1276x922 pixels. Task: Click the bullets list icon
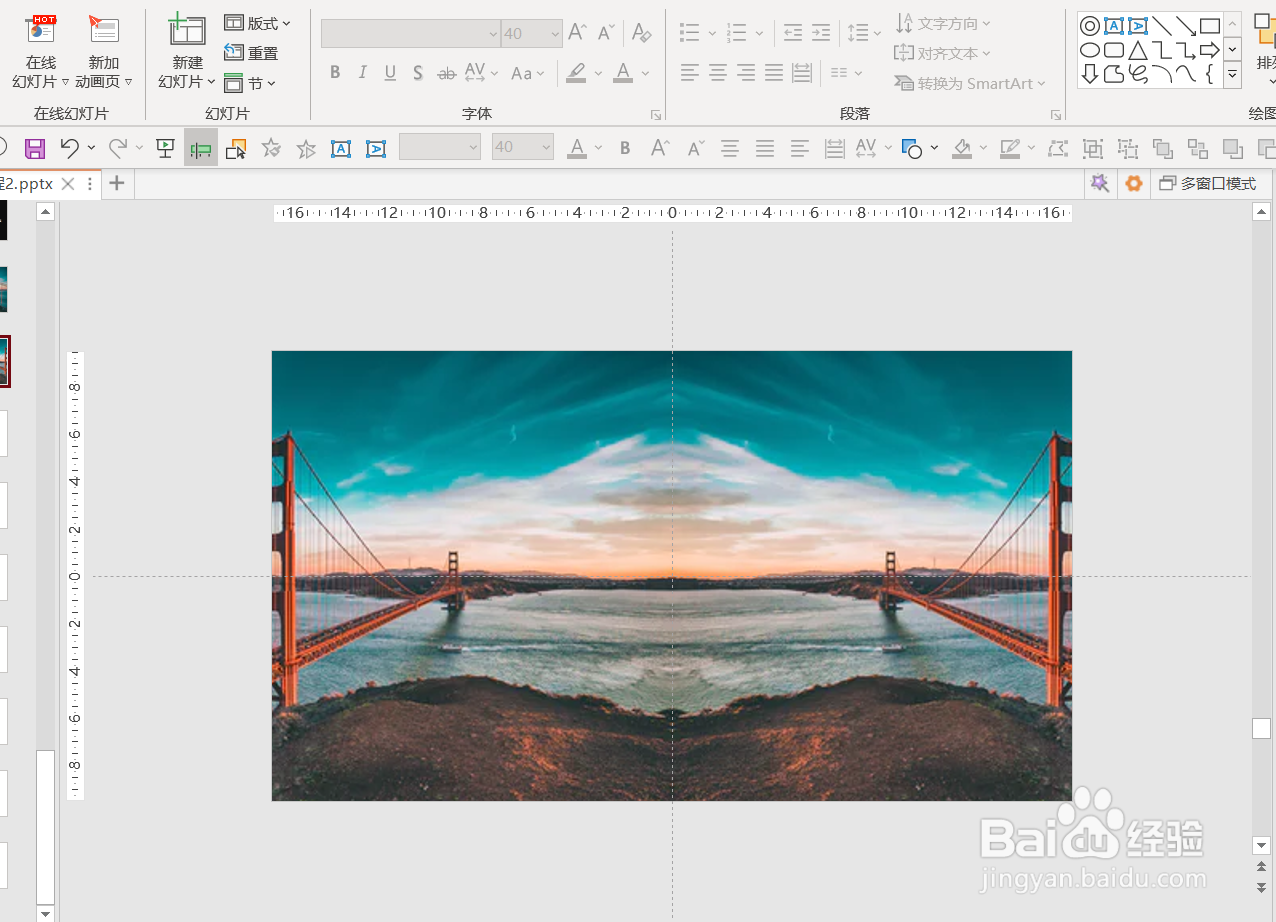pyautogui.click(x=690, y=33)
